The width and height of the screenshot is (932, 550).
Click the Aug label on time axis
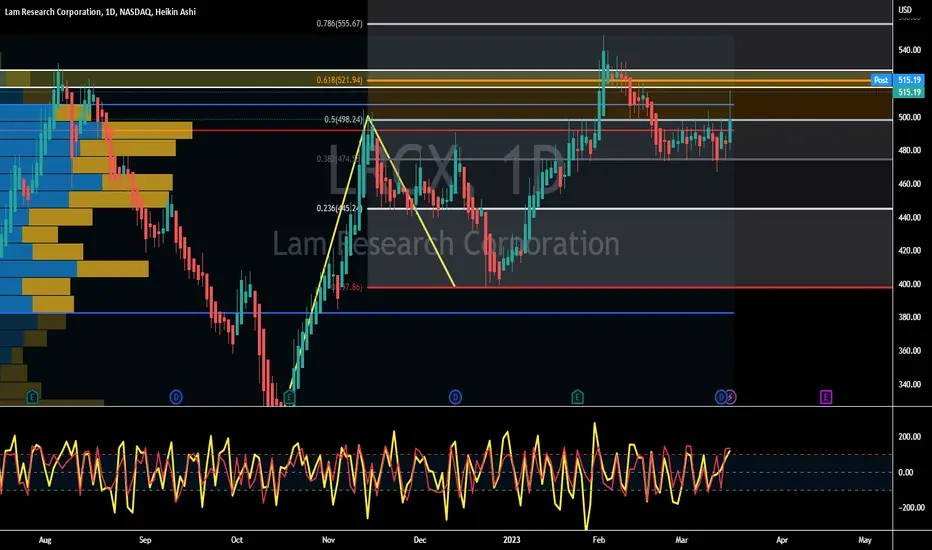tap(45, 540)
